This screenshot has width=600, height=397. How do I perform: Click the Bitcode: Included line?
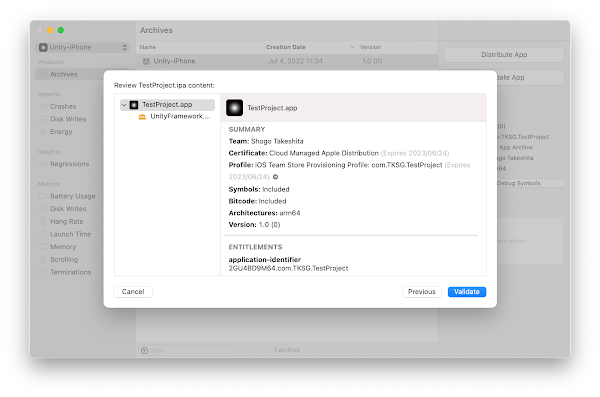pos(257,201)
